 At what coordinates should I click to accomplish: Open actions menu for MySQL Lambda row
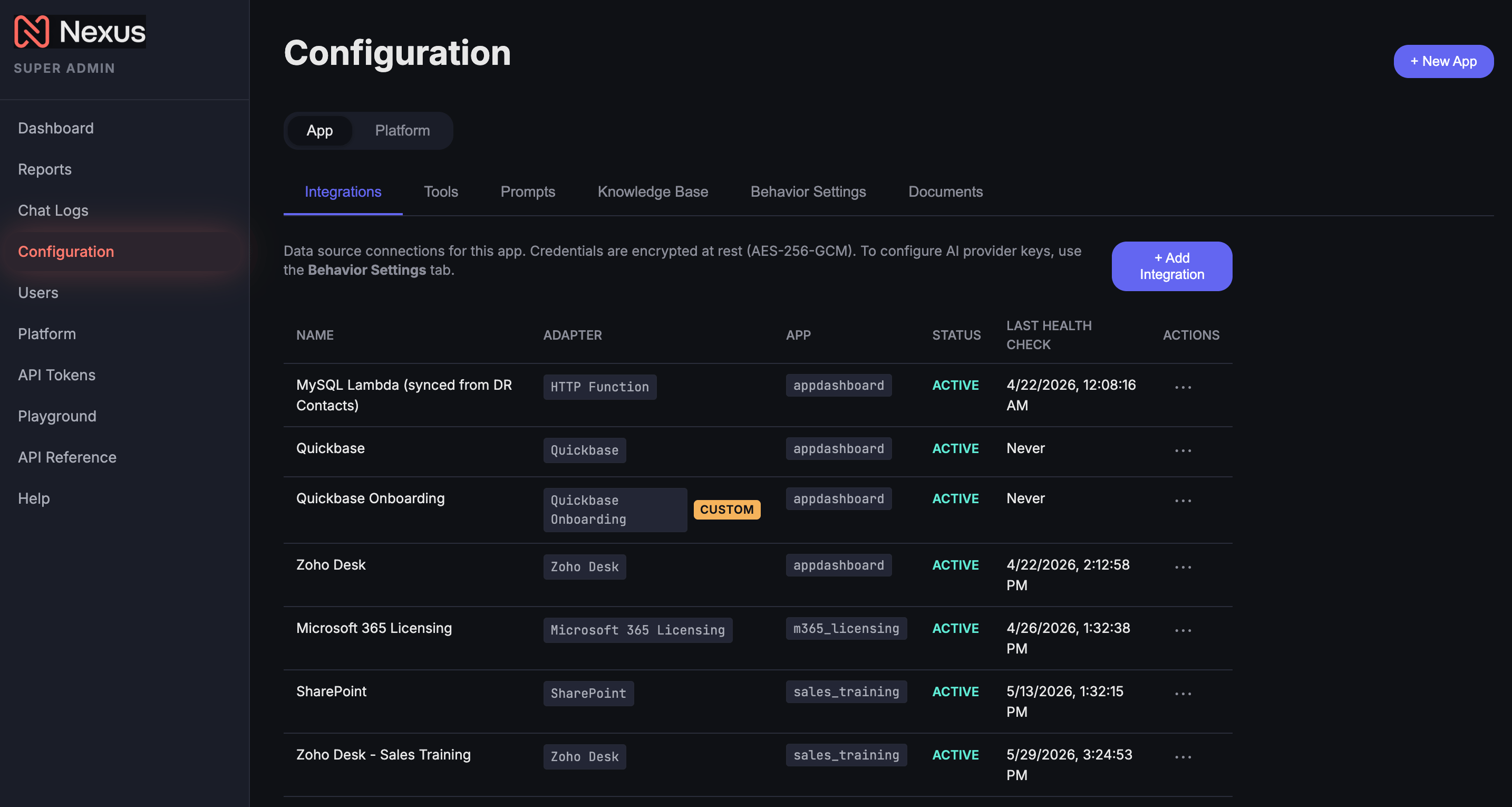click(x=1183, y=387)
